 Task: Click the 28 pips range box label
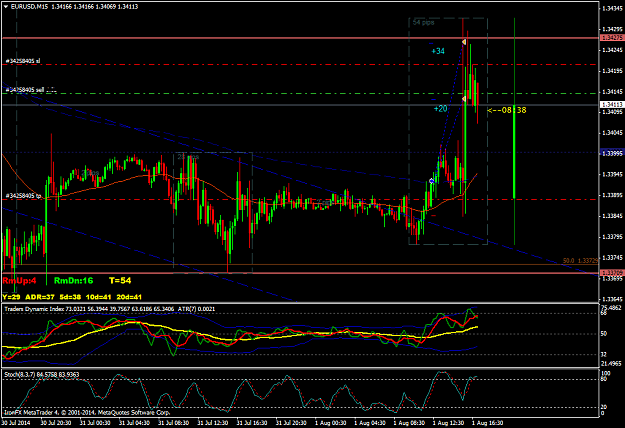point(188,157)
